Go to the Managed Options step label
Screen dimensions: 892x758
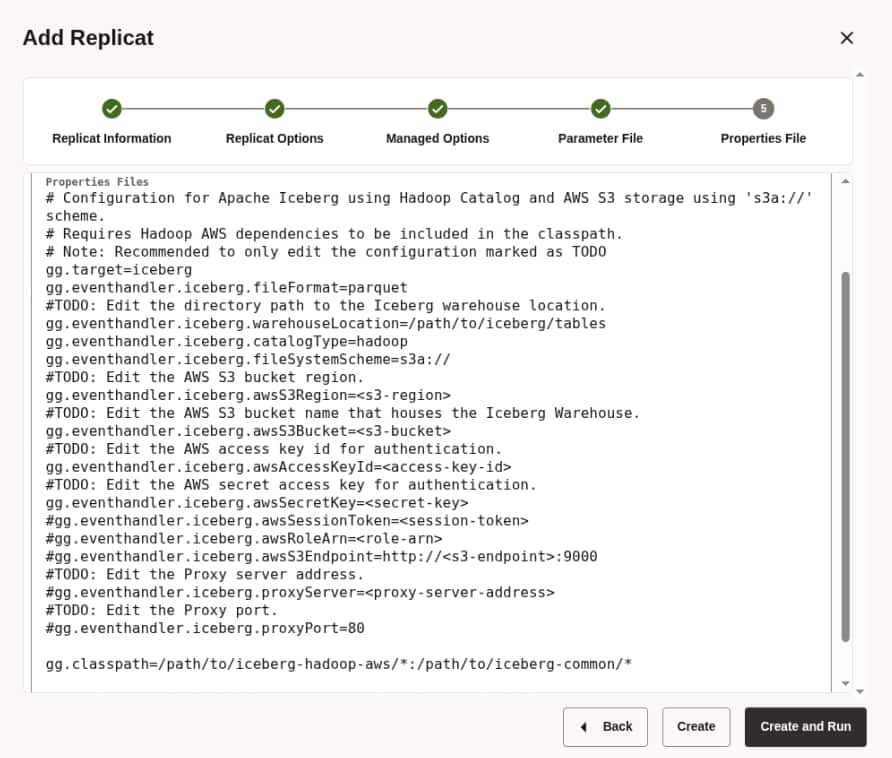point(437,138)
